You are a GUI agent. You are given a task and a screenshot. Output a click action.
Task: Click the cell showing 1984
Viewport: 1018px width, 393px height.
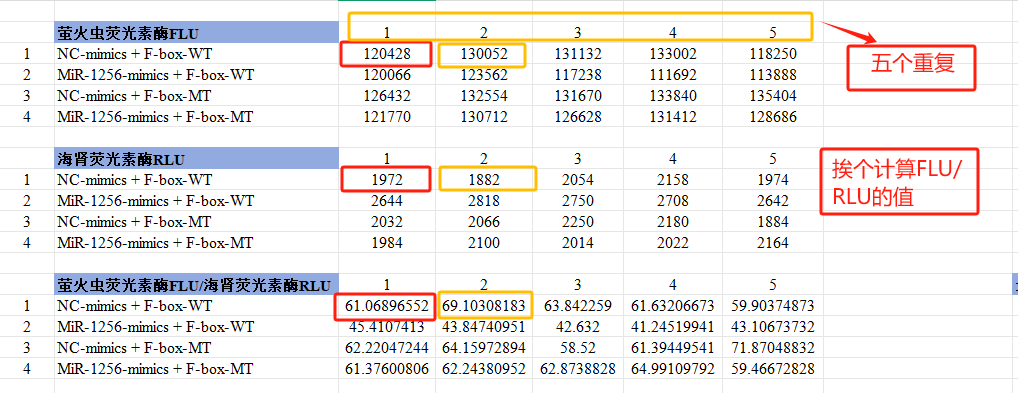pos(387,244)
